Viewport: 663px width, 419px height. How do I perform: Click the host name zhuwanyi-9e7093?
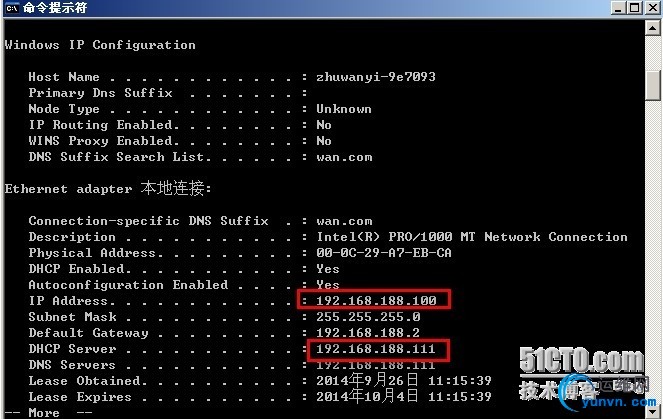coord(375,77)
